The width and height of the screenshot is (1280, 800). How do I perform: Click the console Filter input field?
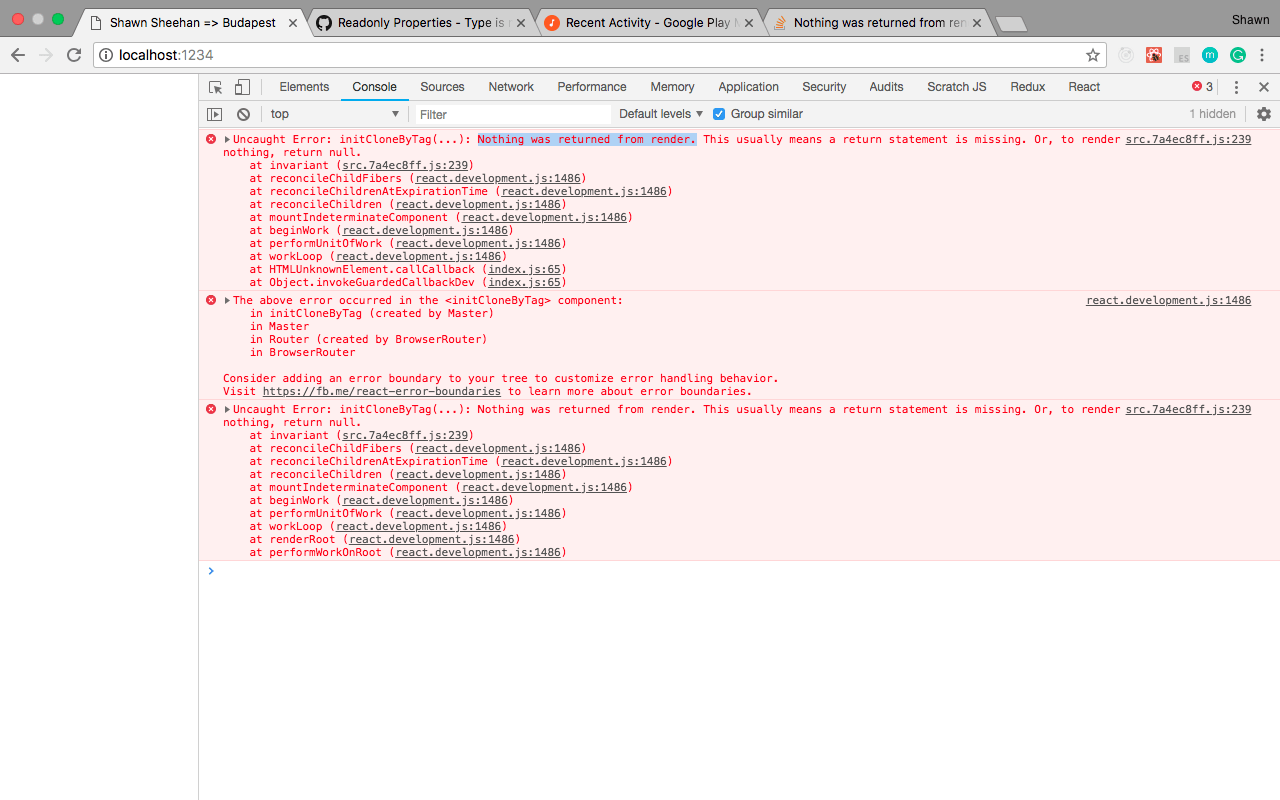point(512,114)
